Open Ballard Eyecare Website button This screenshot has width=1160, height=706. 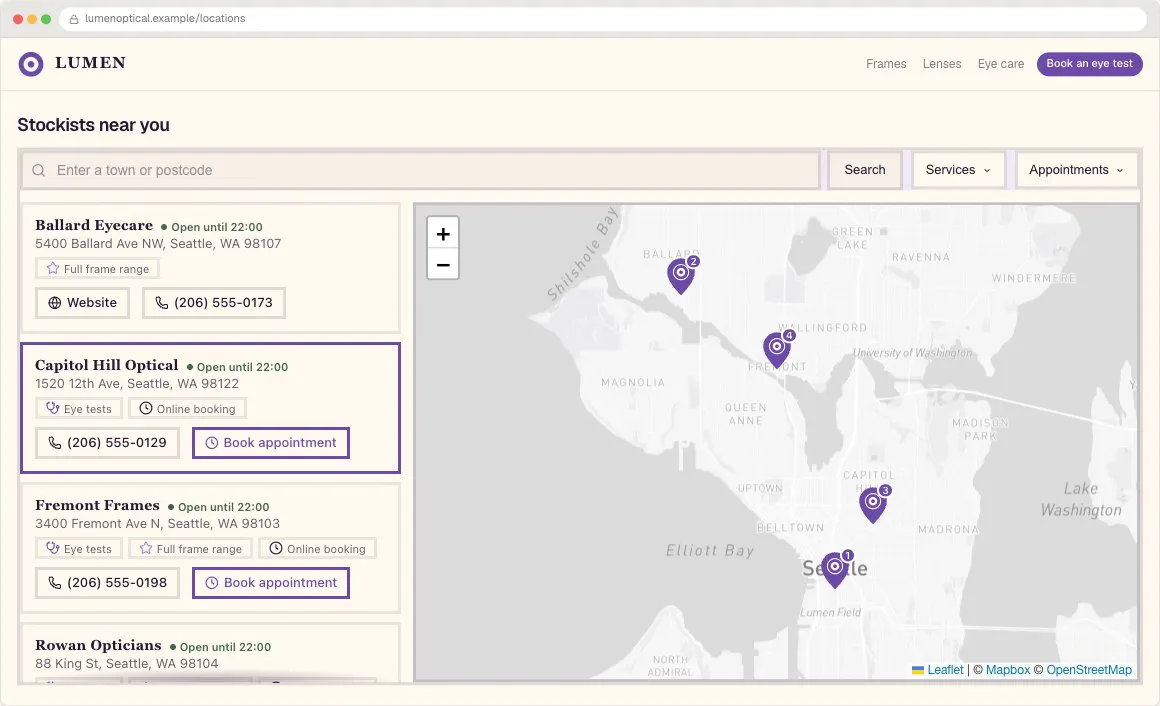(x=82, y=303)
